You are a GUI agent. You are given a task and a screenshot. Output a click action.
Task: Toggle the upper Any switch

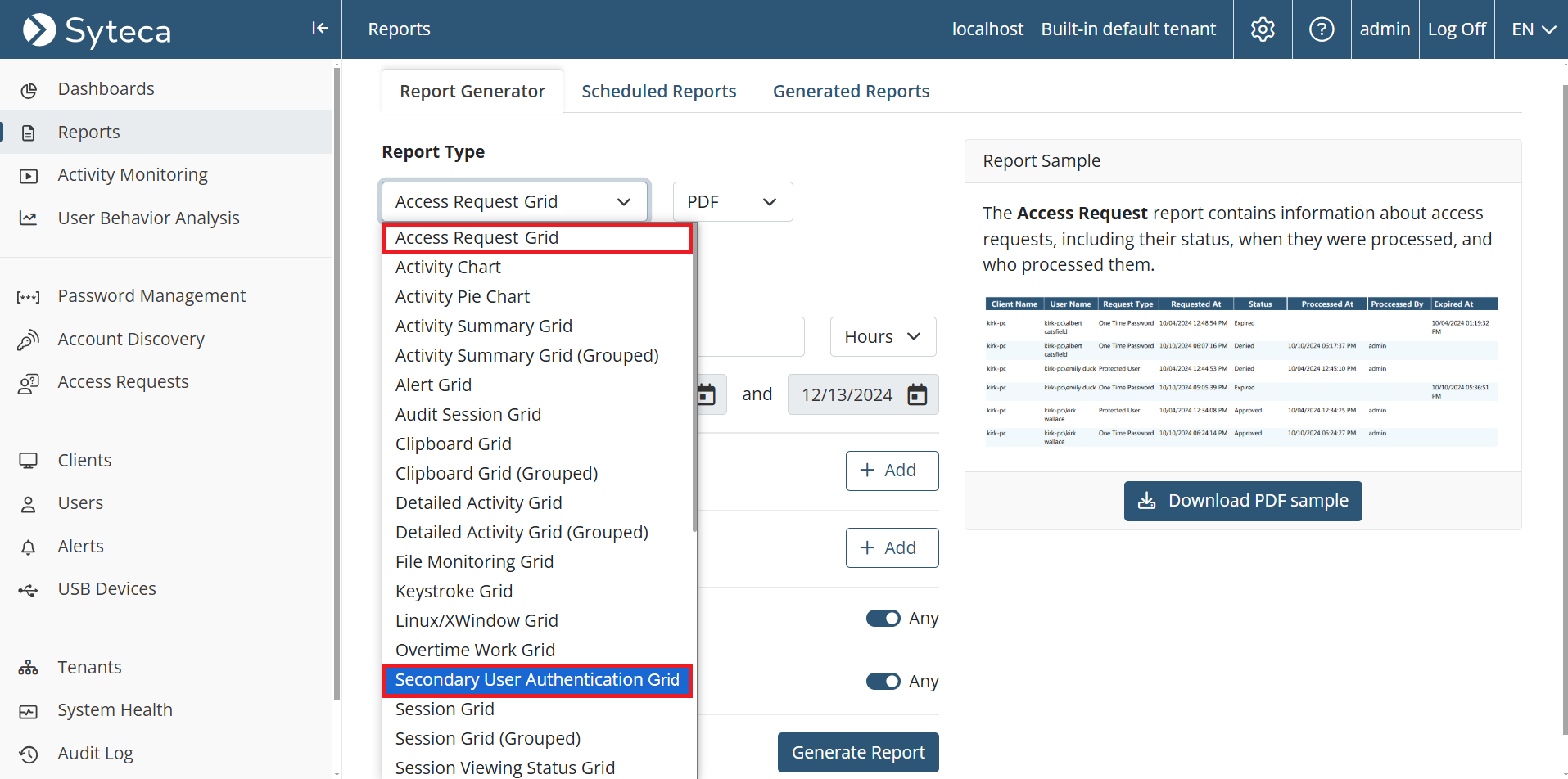[x=883, y=619]
